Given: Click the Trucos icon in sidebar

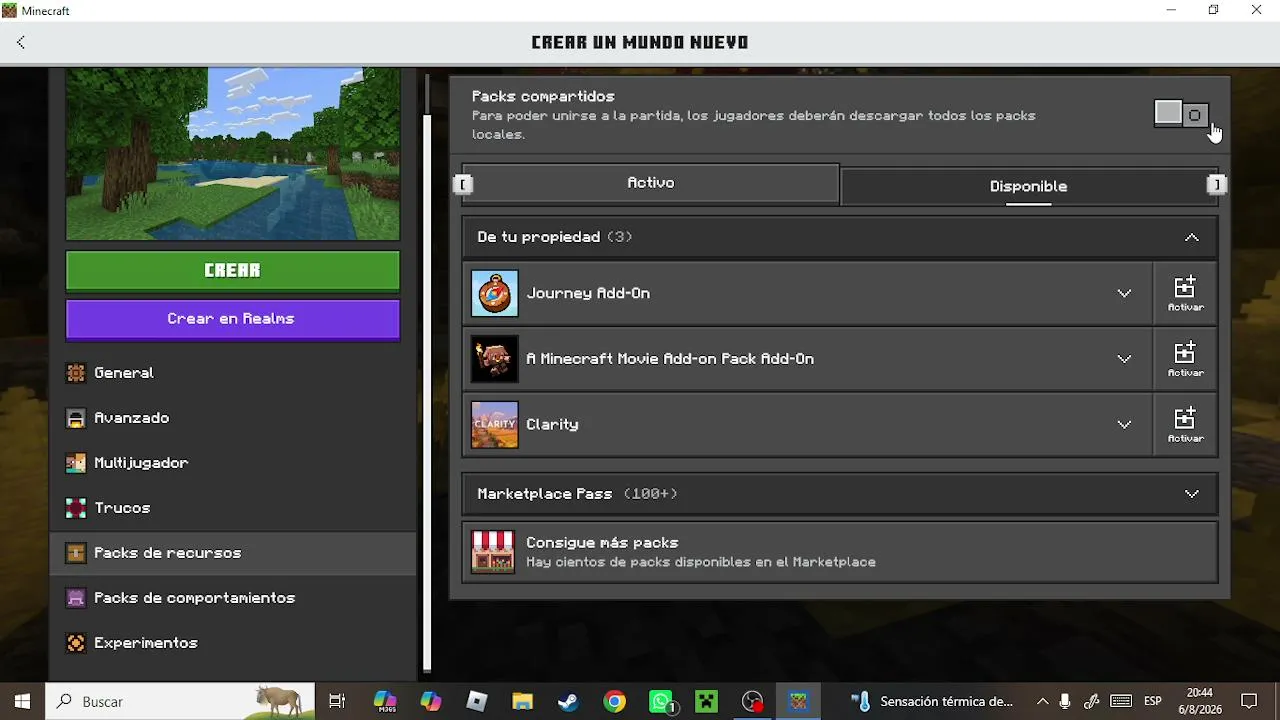Looking at the screenshot, I should coord(76,508).
